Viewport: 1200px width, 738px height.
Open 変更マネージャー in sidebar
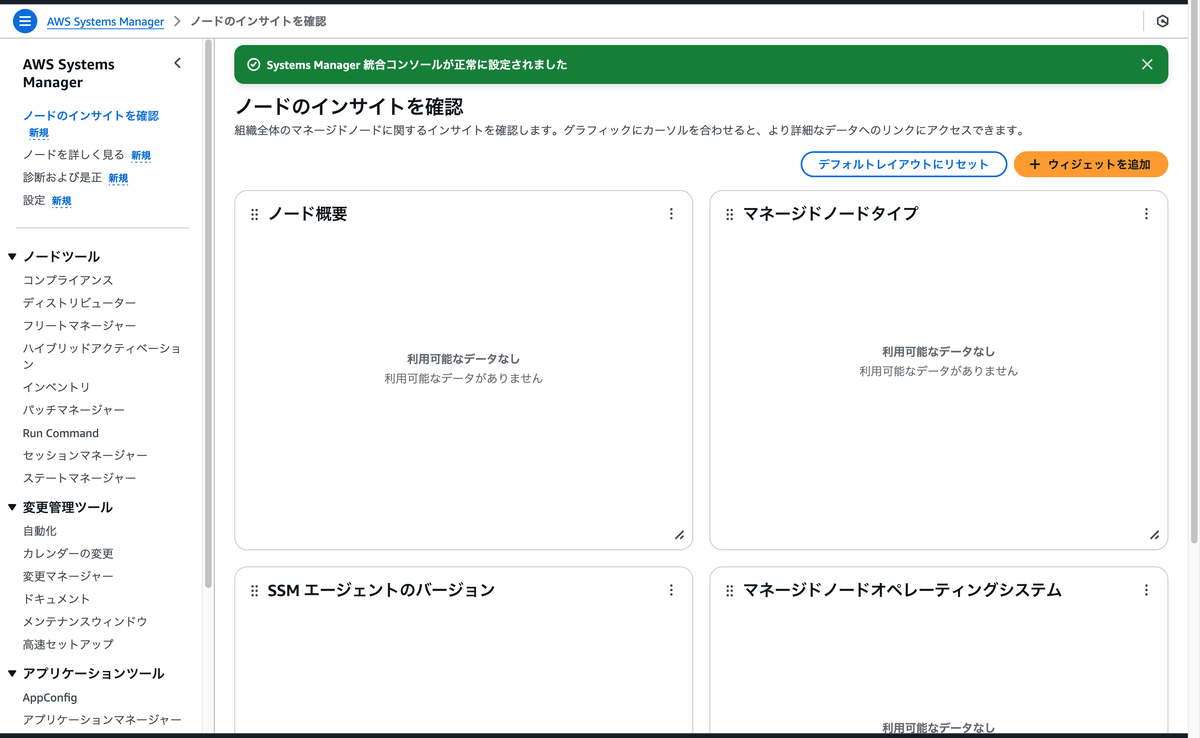68,576
